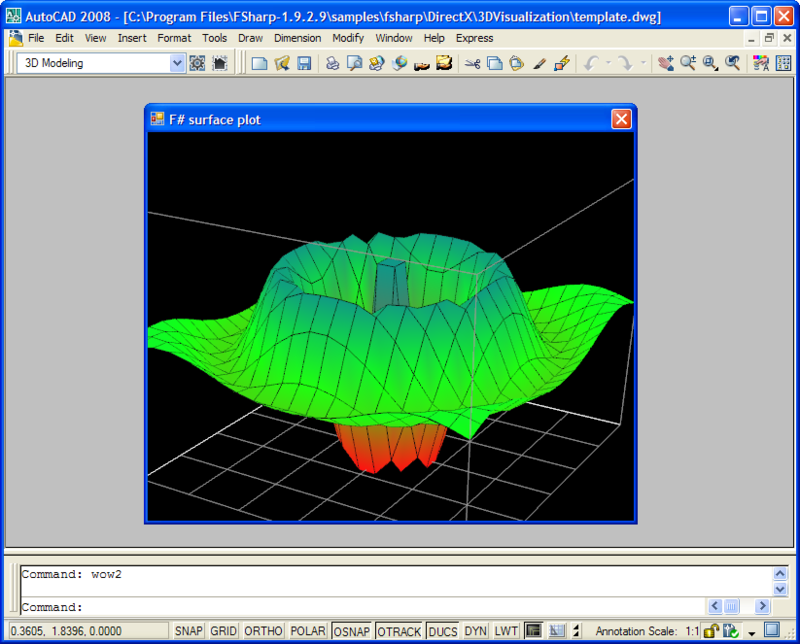This screenshot has height=644, width=800.
Task: Open the Draw menu
Action: pos(250,38)
